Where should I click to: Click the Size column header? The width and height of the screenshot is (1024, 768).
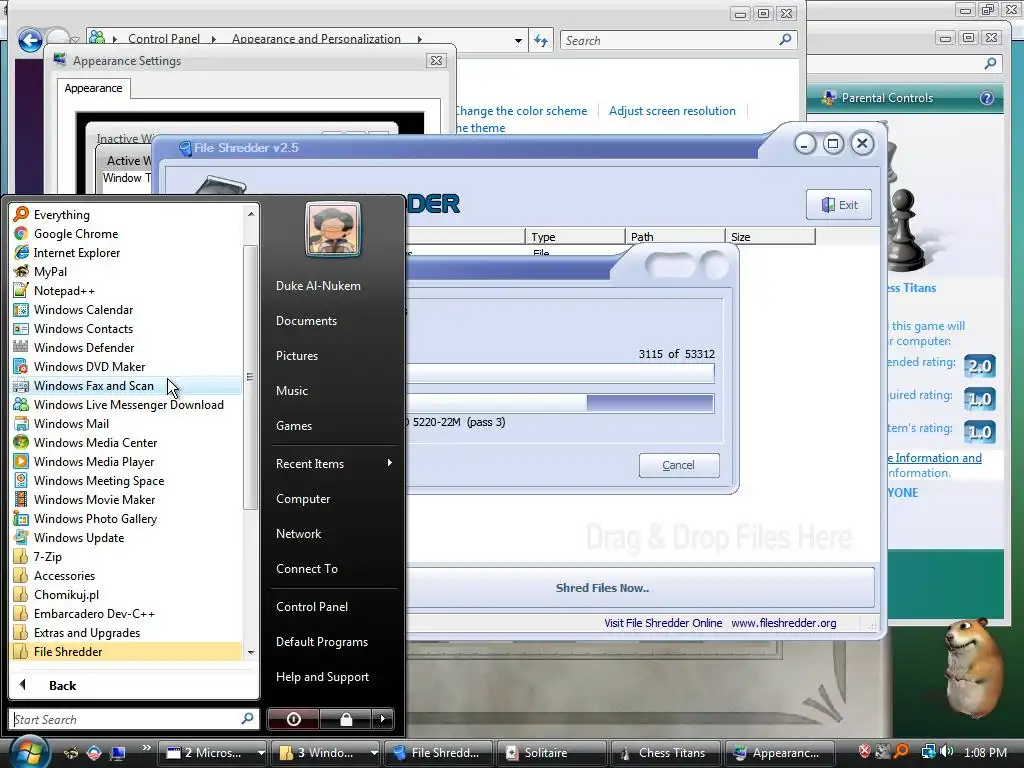pos(770,236)
